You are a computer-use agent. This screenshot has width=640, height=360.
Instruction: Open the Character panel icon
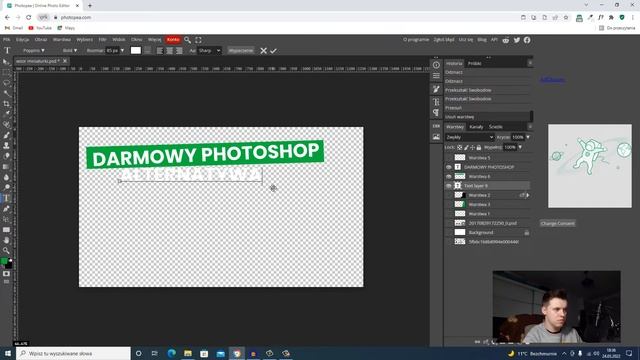(436, 102)
